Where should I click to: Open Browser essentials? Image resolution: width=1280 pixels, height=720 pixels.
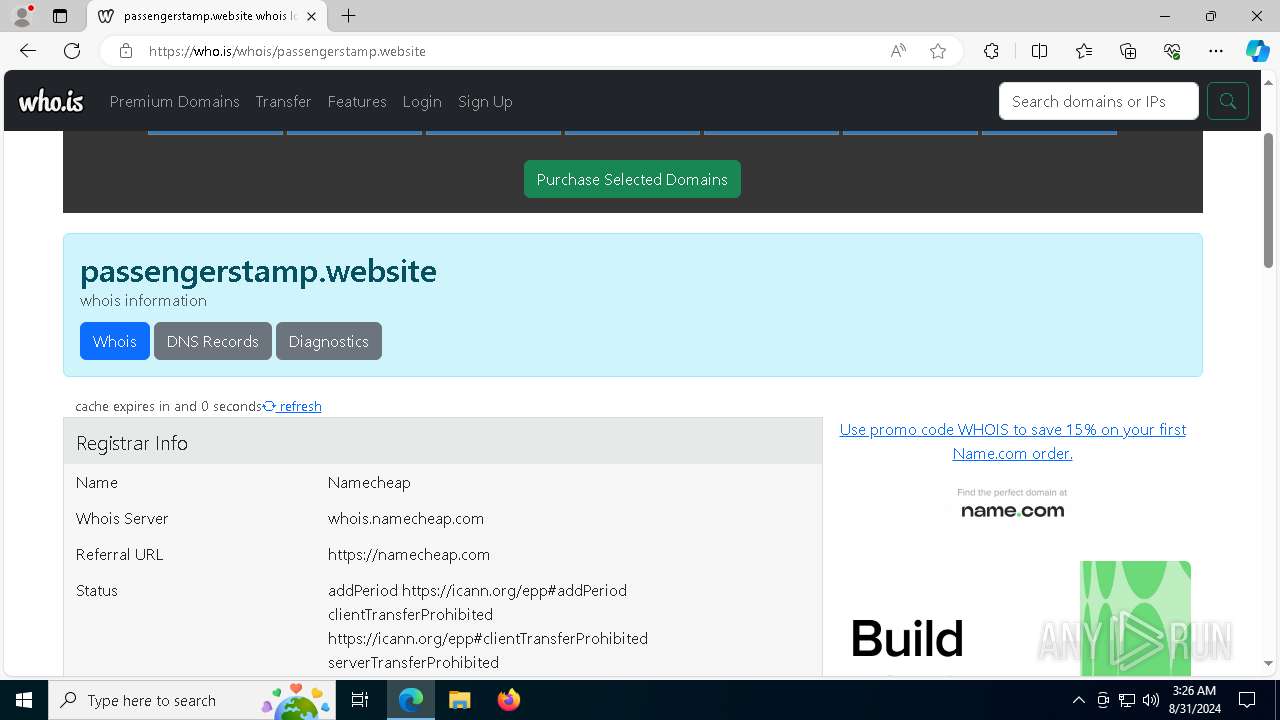click(x=1172, y=51)
